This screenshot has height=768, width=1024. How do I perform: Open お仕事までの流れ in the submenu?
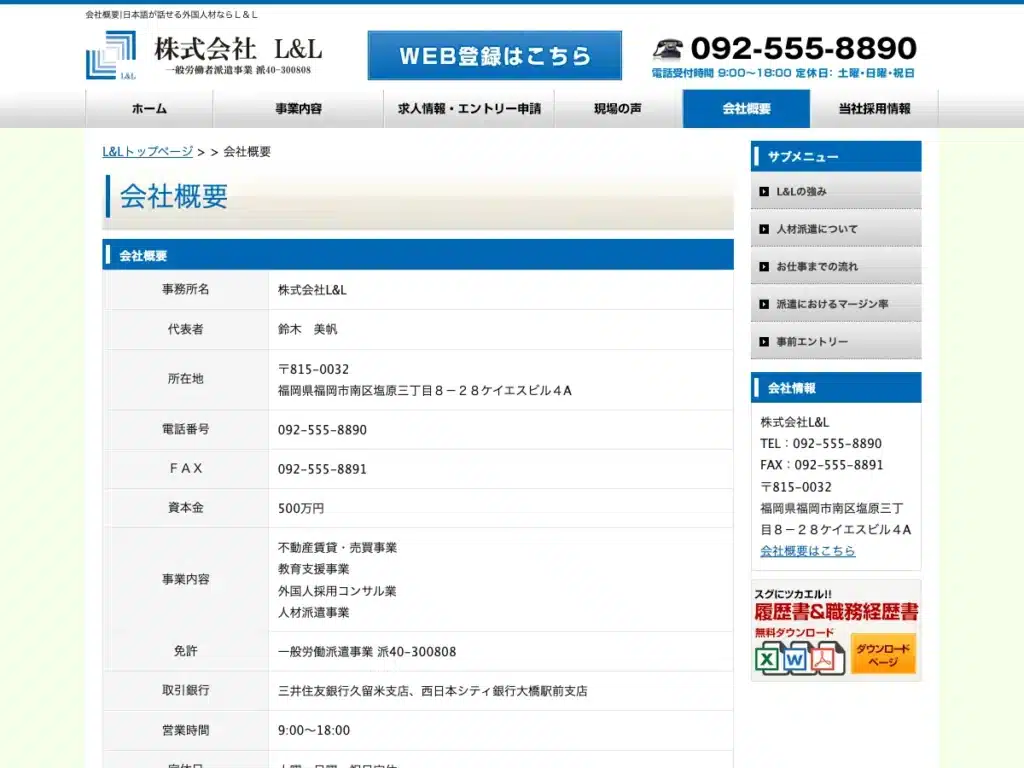[836, 266]
